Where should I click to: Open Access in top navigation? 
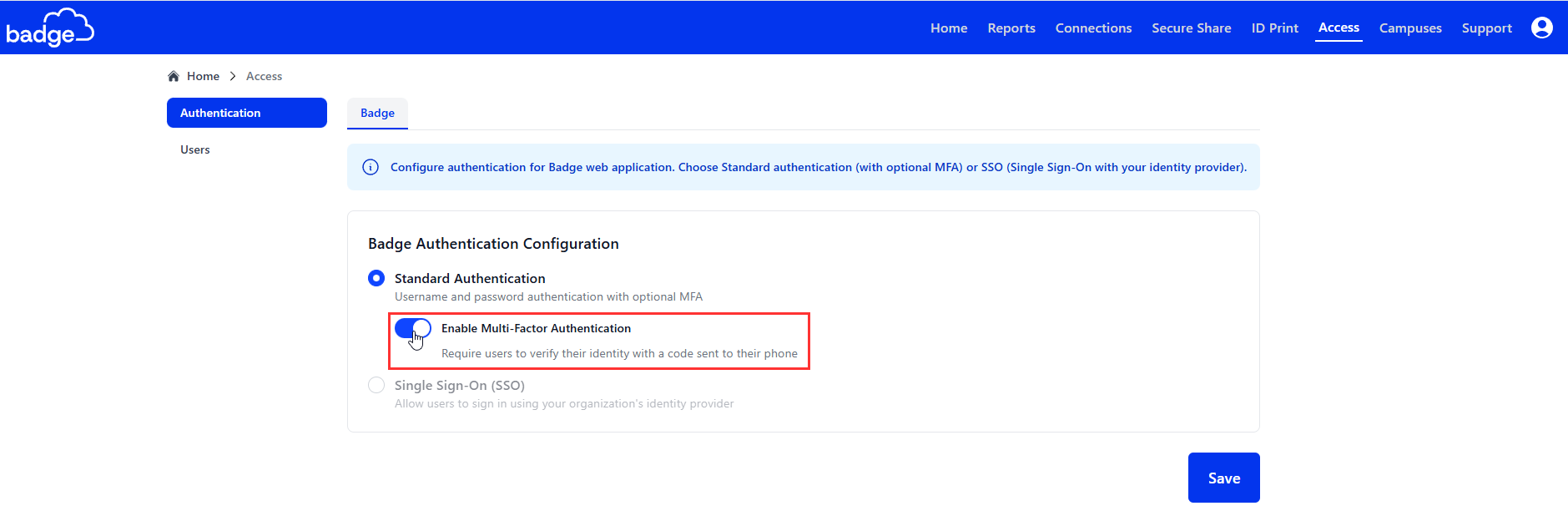pos(1339,28)
